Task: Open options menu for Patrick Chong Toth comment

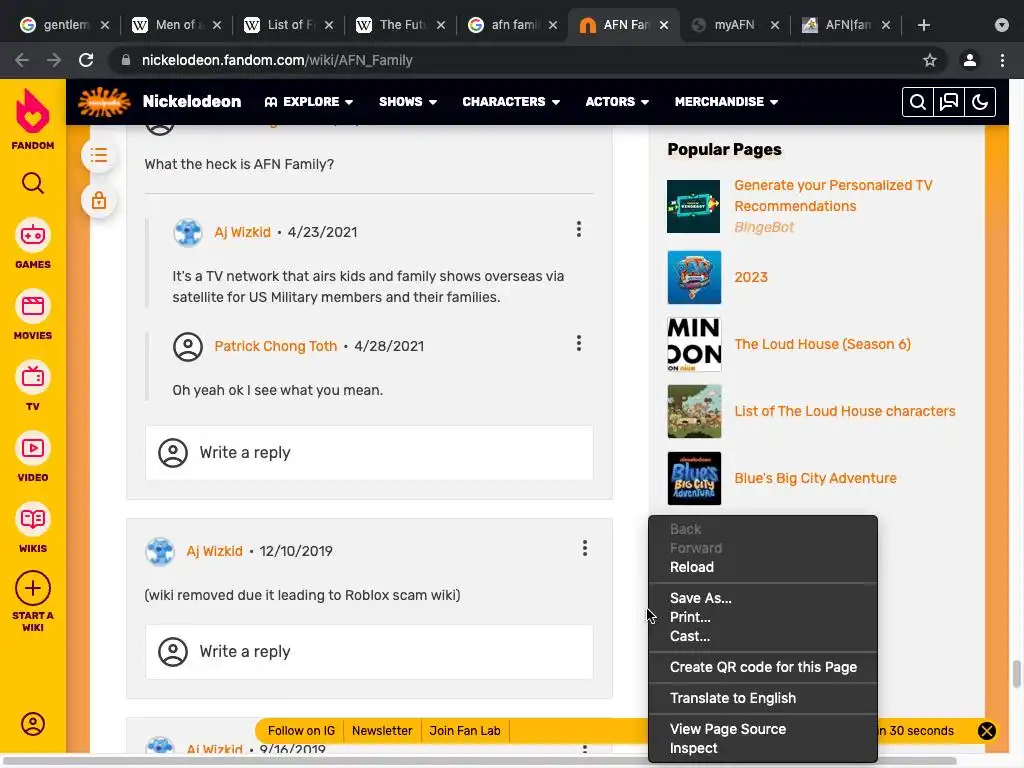Action: [579, 344]
